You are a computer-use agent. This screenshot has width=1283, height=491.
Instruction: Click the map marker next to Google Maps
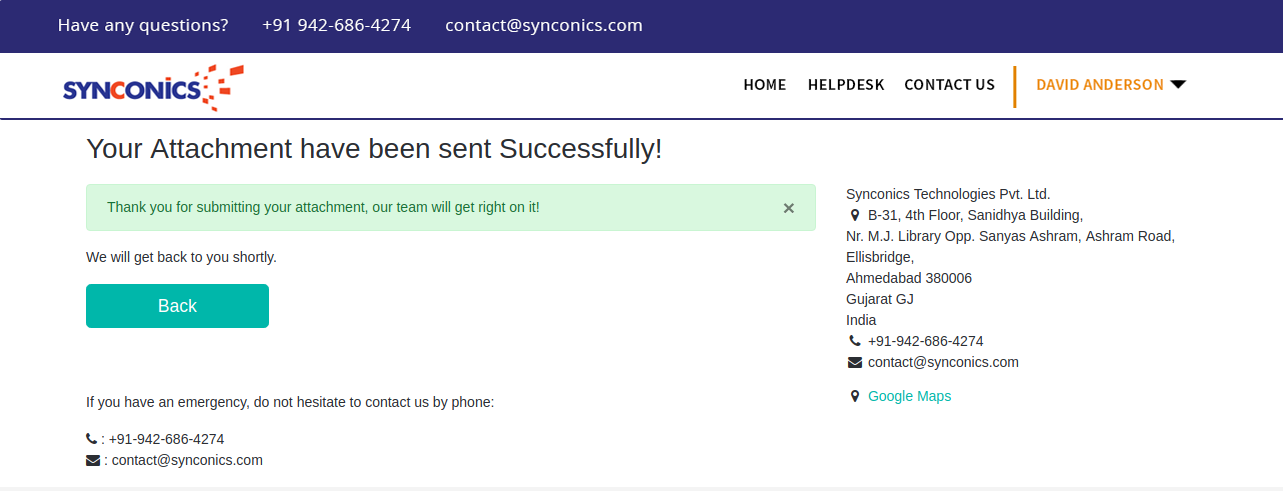point(855,396)
